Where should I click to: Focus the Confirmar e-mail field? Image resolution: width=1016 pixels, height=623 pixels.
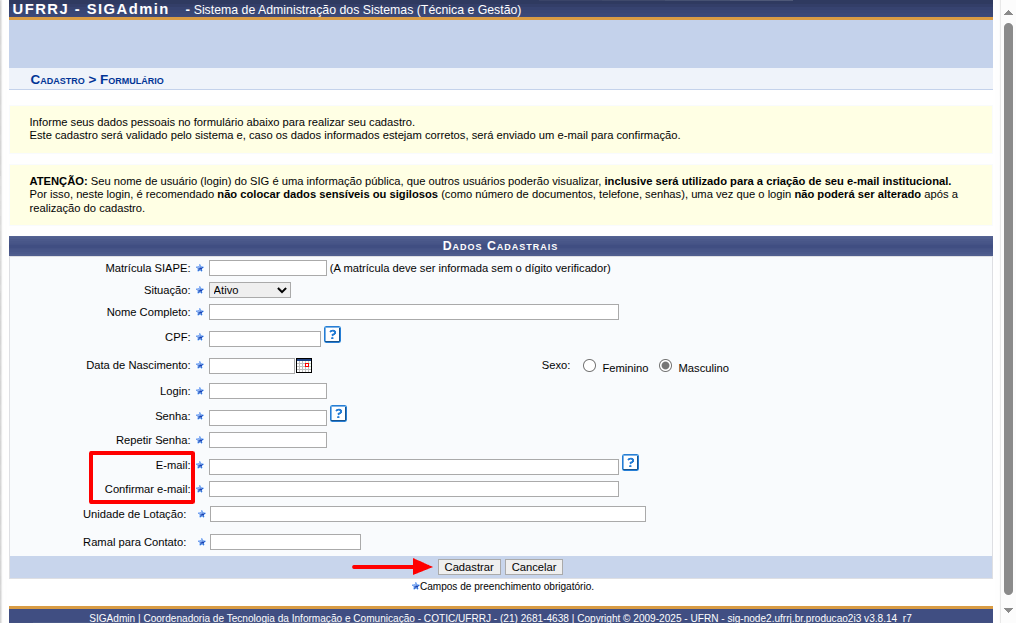[413, 489]
